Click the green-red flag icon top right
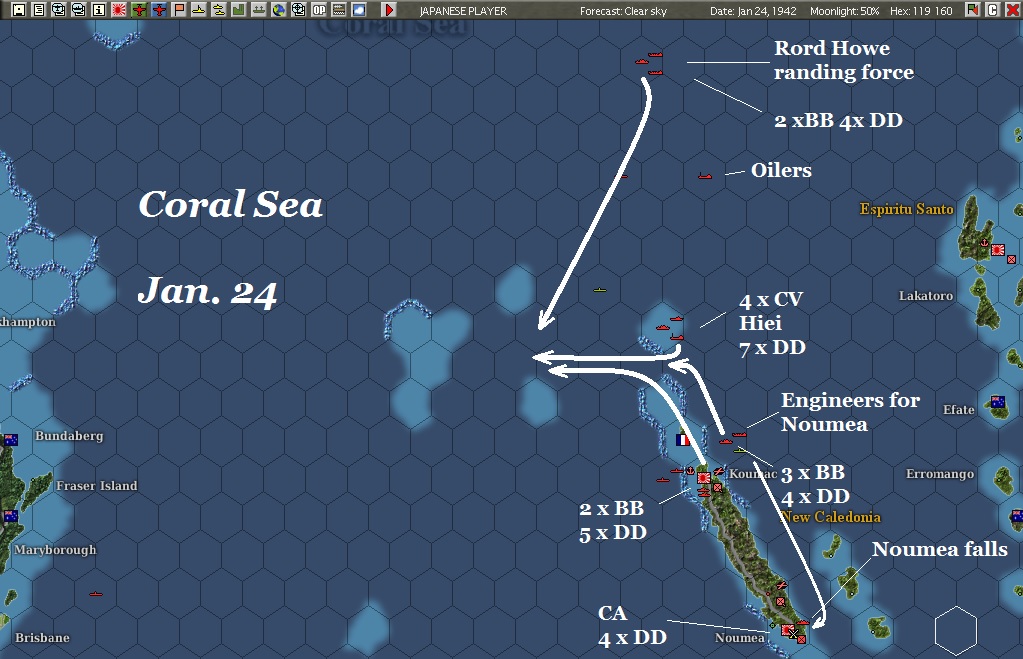 tap(973, 10)
